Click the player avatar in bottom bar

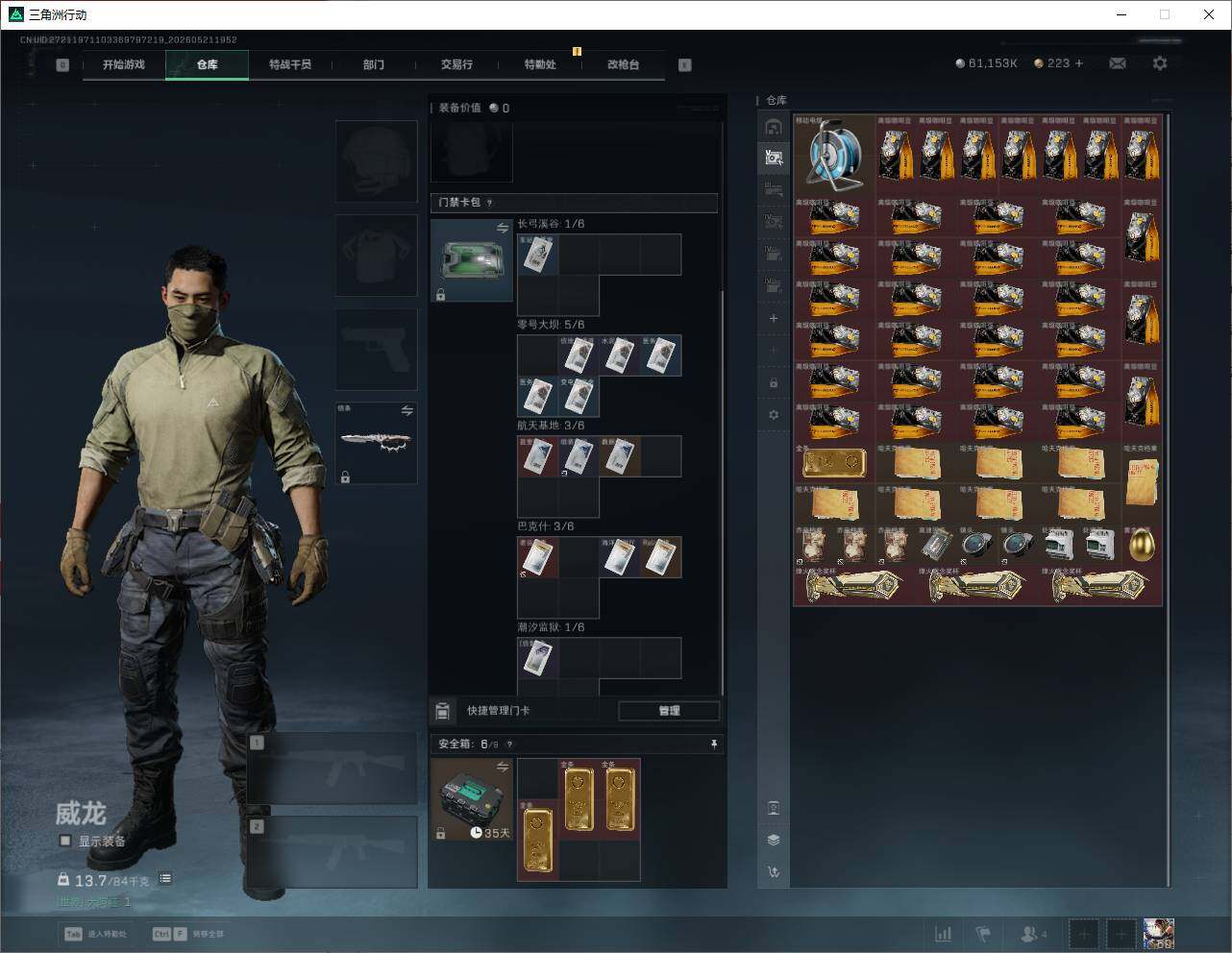coord(1159,934)
